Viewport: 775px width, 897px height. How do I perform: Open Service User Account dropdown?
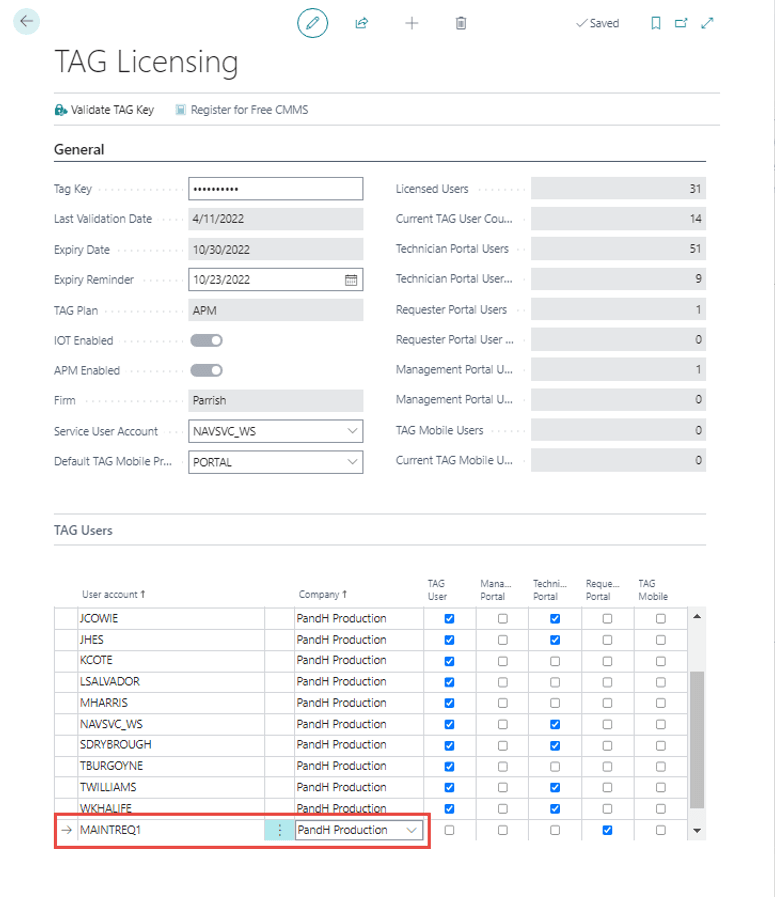pyautogui.click(x=352, y=431)
